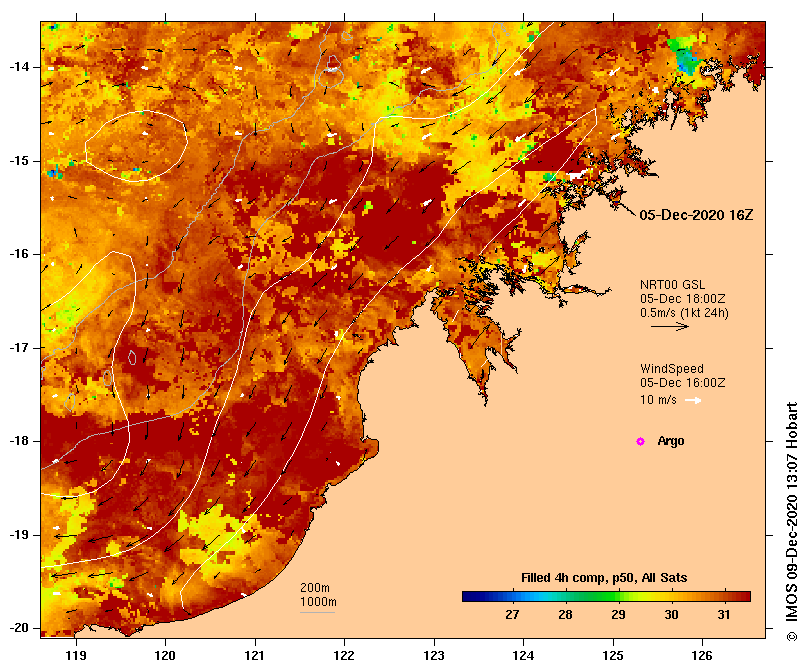Image resolution: width=809 pixels, height=672 pixels.
Task: Click longitude axis label '119'
Action: click(x=76, y=656)
